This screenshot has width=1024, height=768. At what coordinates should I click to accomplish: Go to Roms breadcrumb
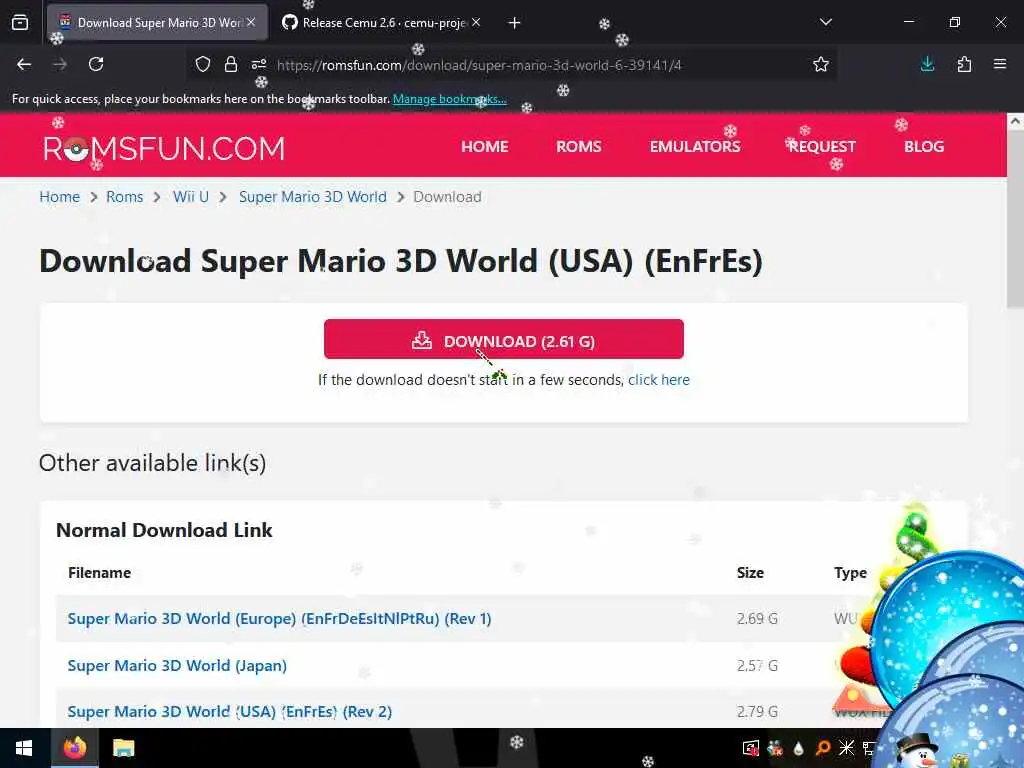tap(125, 197)
